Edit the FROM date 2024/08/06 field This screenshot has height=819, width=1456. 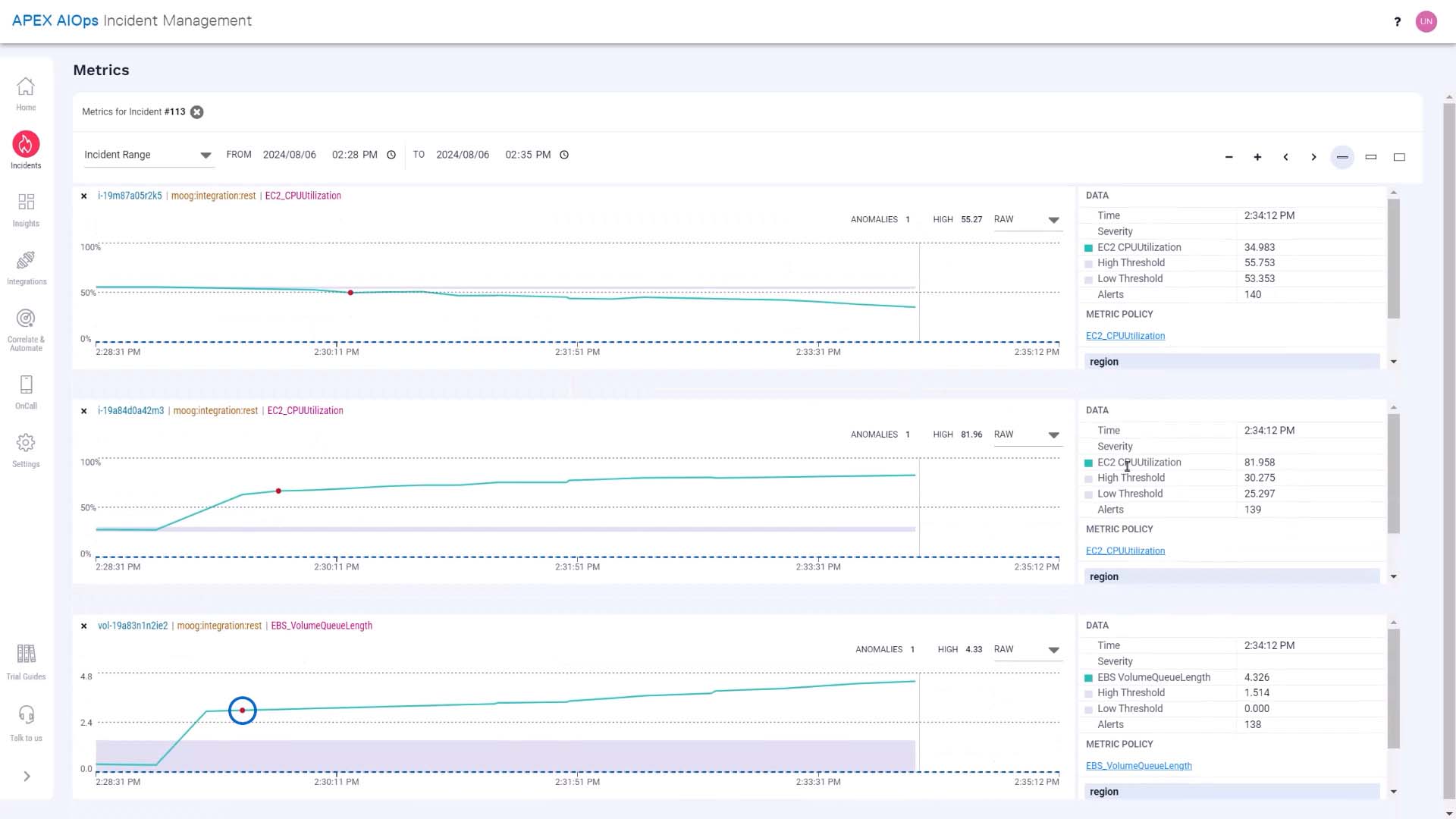[290, 155]
